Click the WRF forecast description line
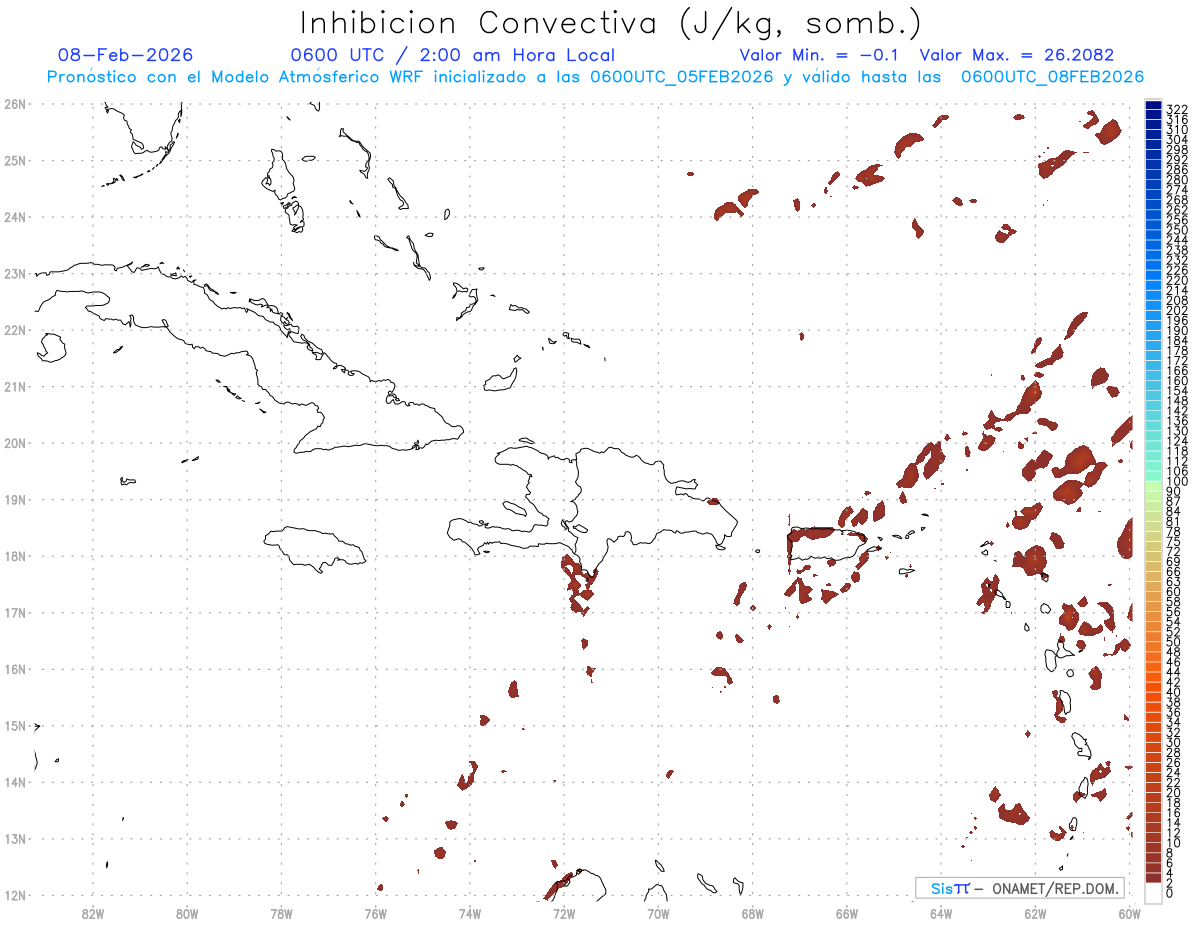Screen dimensions: 1200x927 595,77
